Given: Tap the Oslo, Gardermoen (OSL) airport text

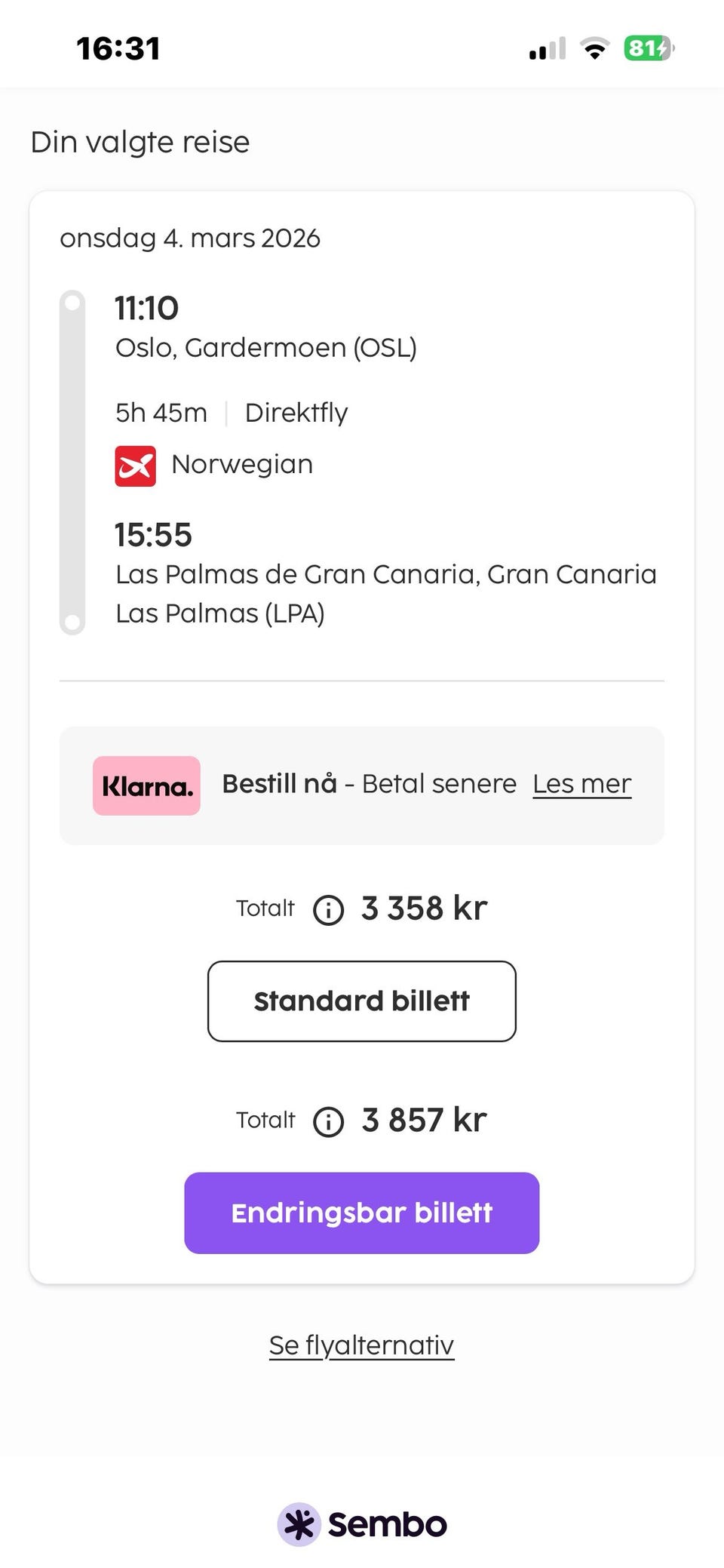Looking at the screenshot, I should click(265, 348).
